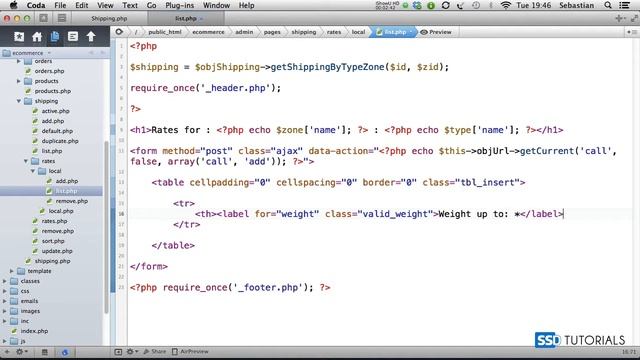This screenshot has width=640, height=360.
Task: Expand the inc folder
Action: 4,321
